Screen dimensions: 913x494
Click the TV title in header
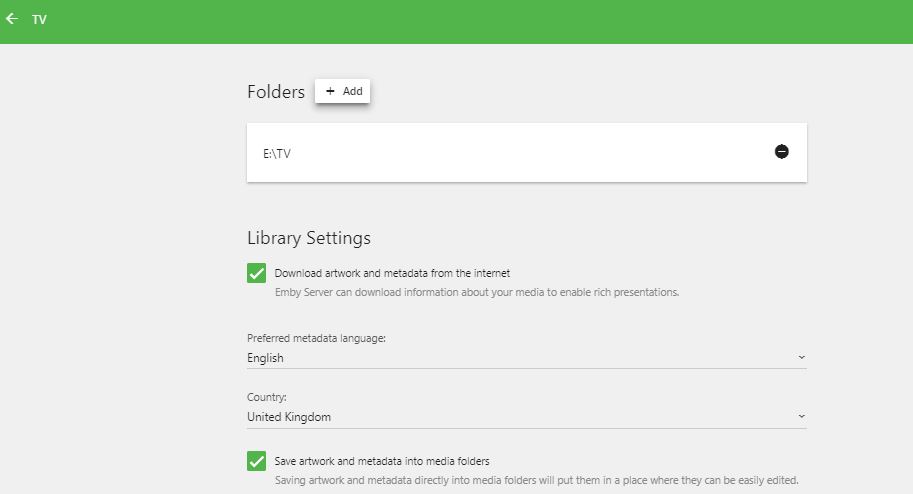(39, 20)
